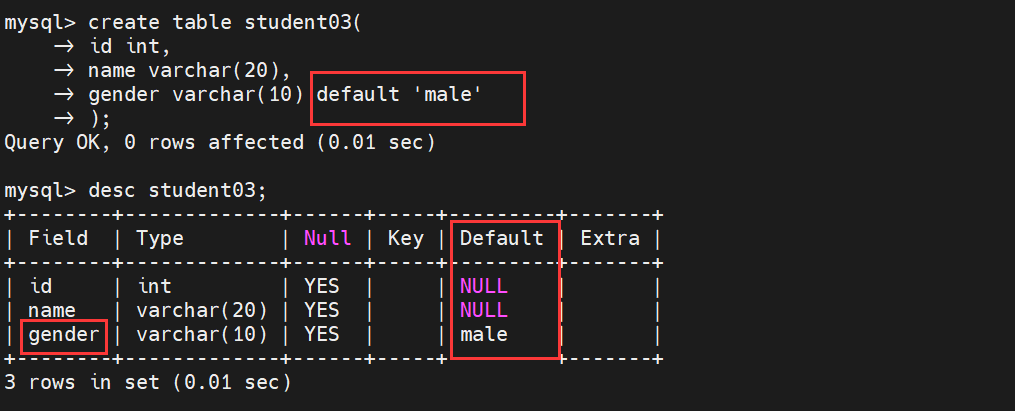This screenshot has width=1015, height=411.
Task: Click the magenta Null column header
Action: coord(328,238)
